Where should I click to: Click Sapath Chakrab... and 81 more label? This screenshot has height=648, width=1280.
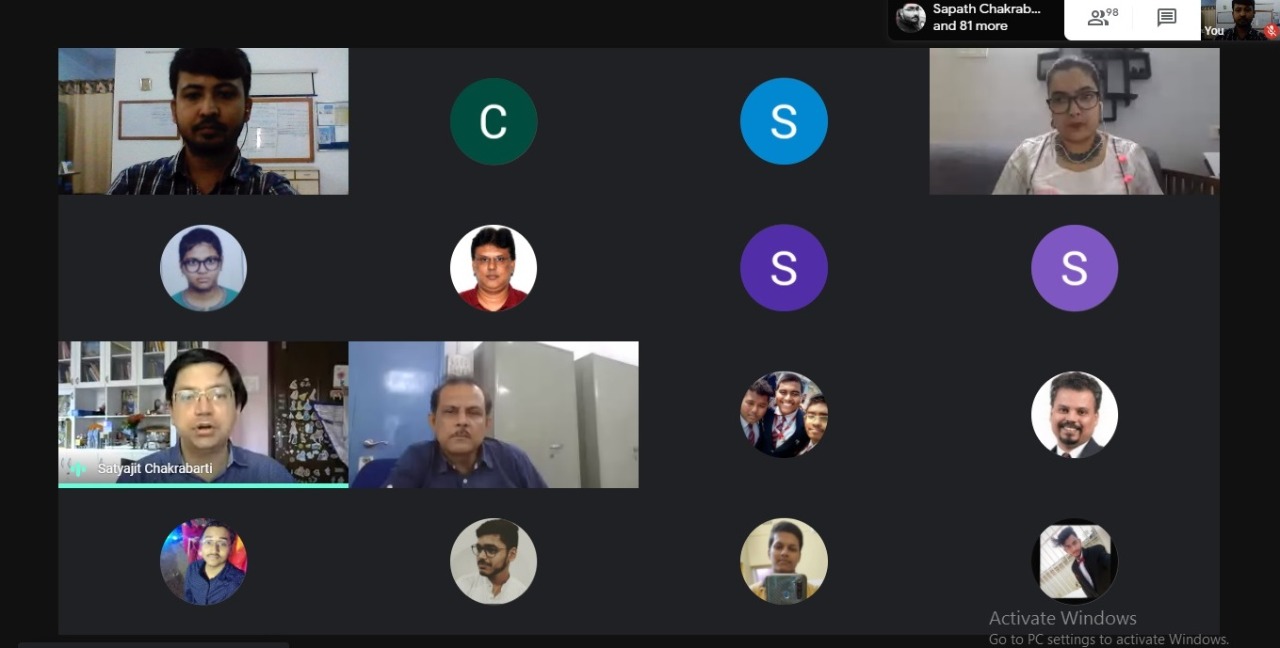click(985, 17)
